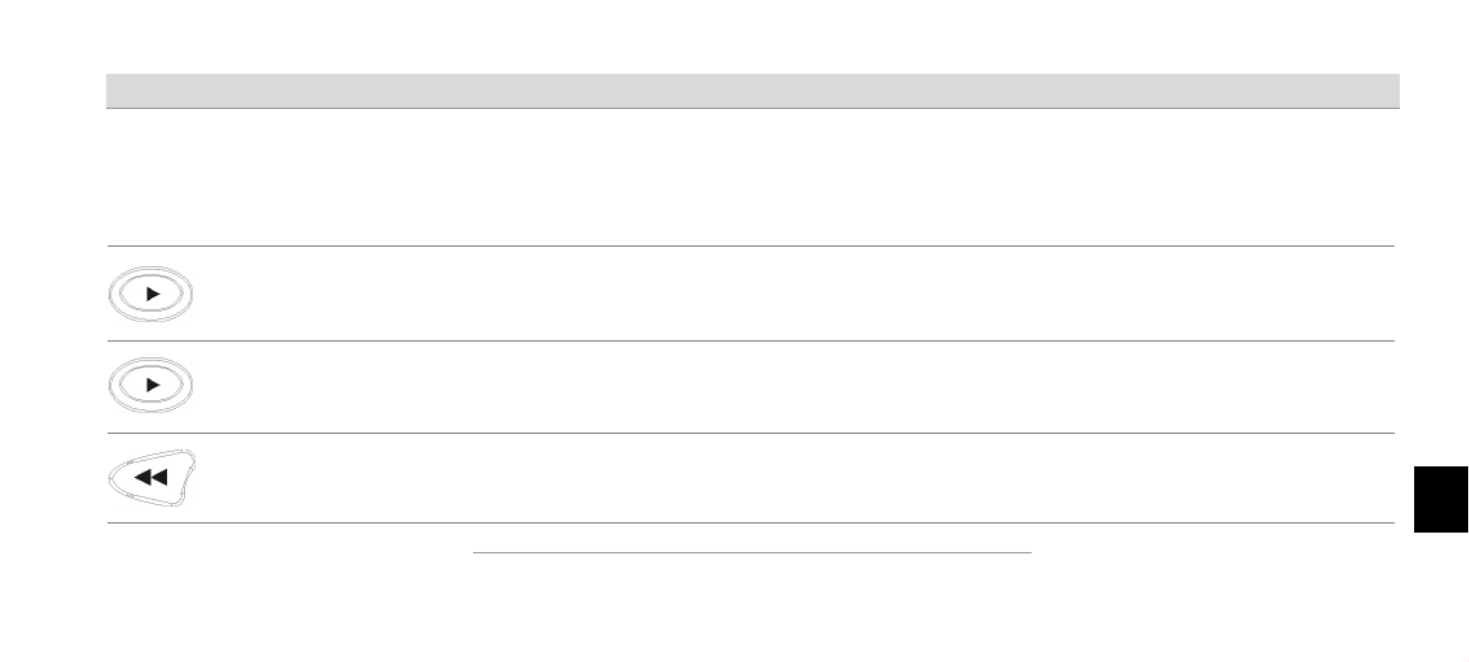Click the lower oval play button
Screen dimensions: 1469x662
click(x=150, y=384)
